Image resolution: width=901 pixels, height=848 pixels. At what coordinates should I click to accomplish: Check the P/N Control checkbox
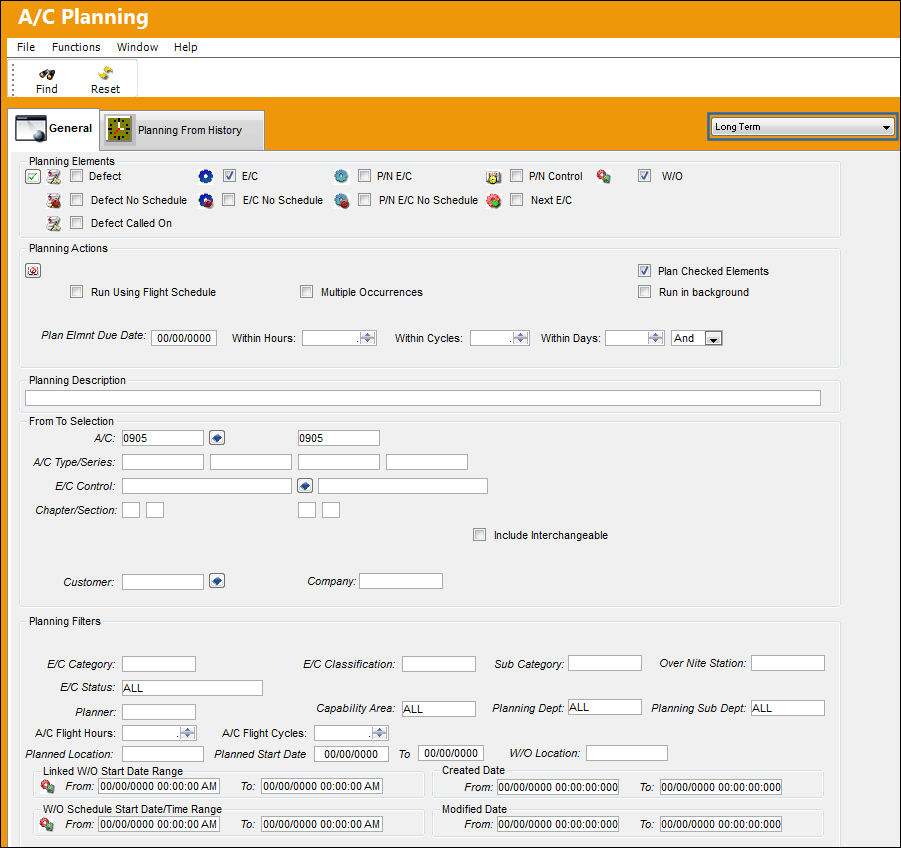pos(517,176)
